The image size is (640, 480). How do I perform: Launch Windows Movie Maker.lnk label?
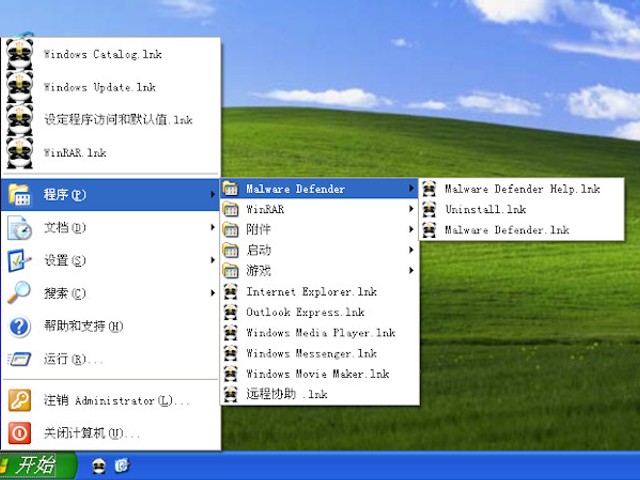pyautogui.click(x=318, y=374)
